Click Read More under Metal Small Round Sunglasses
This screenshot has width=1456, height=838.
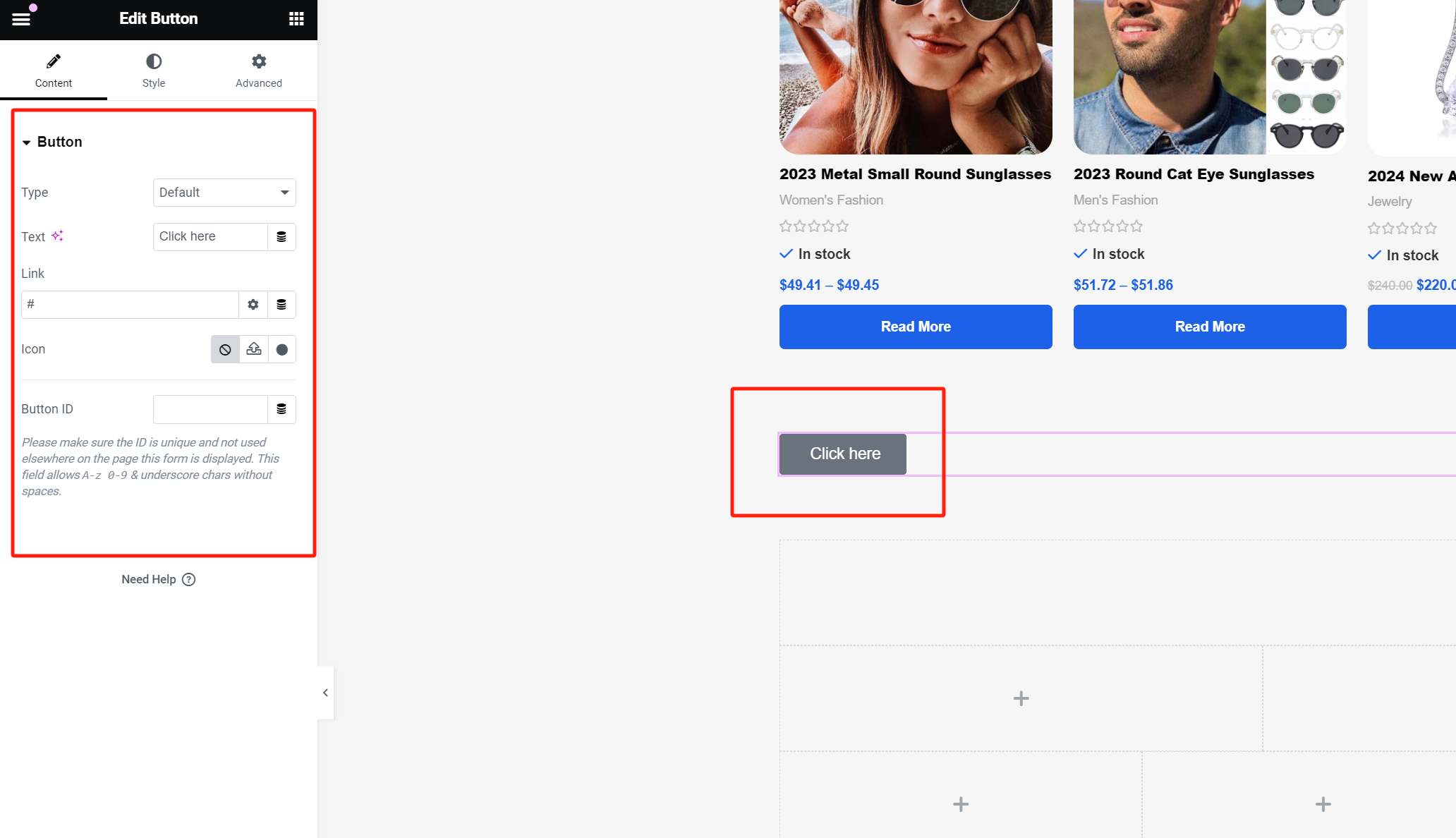click(x=916, y=327)
